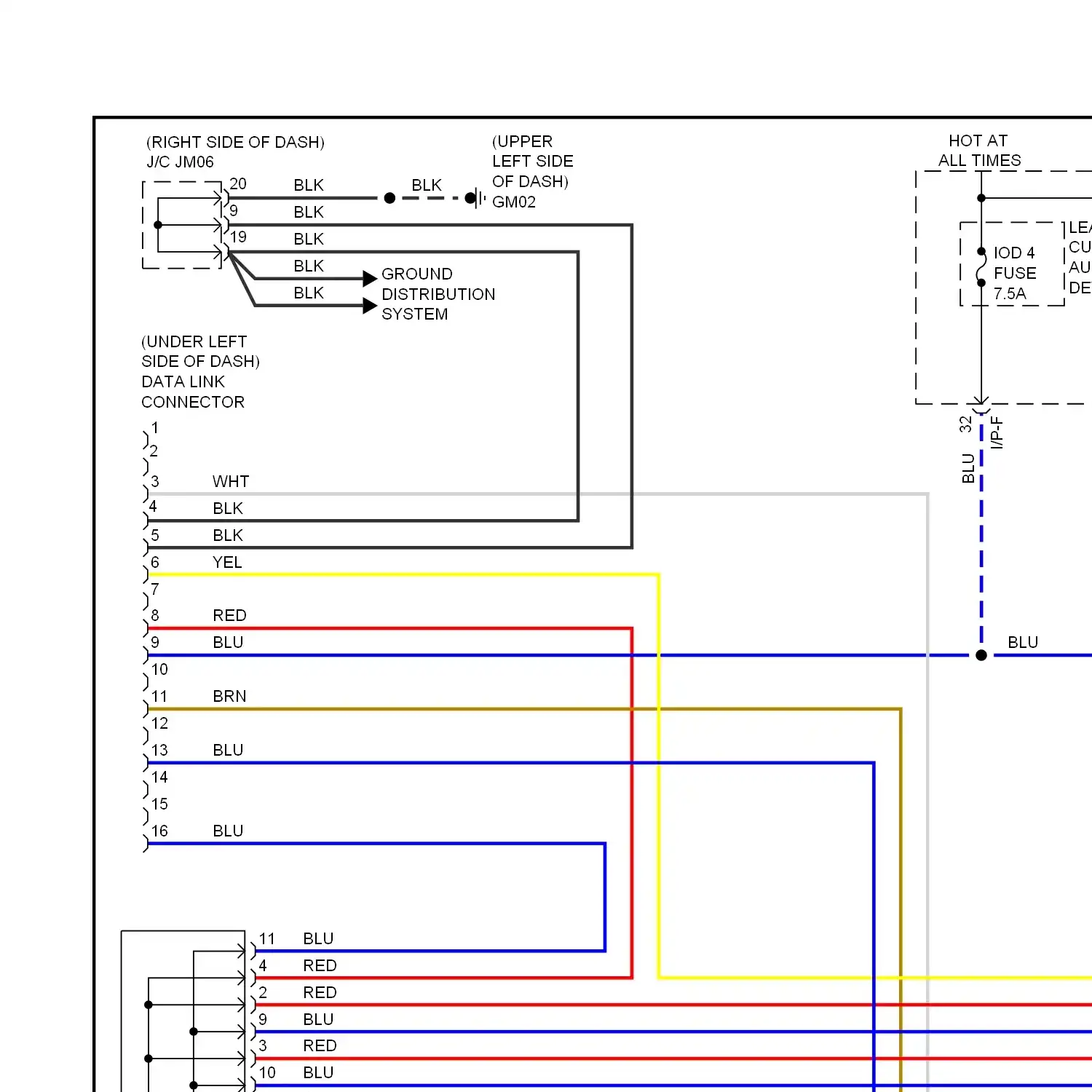Select pin number "32" at the I/P-F connector
Viewport: 1092px width, 1092px height.
point(965,424)
